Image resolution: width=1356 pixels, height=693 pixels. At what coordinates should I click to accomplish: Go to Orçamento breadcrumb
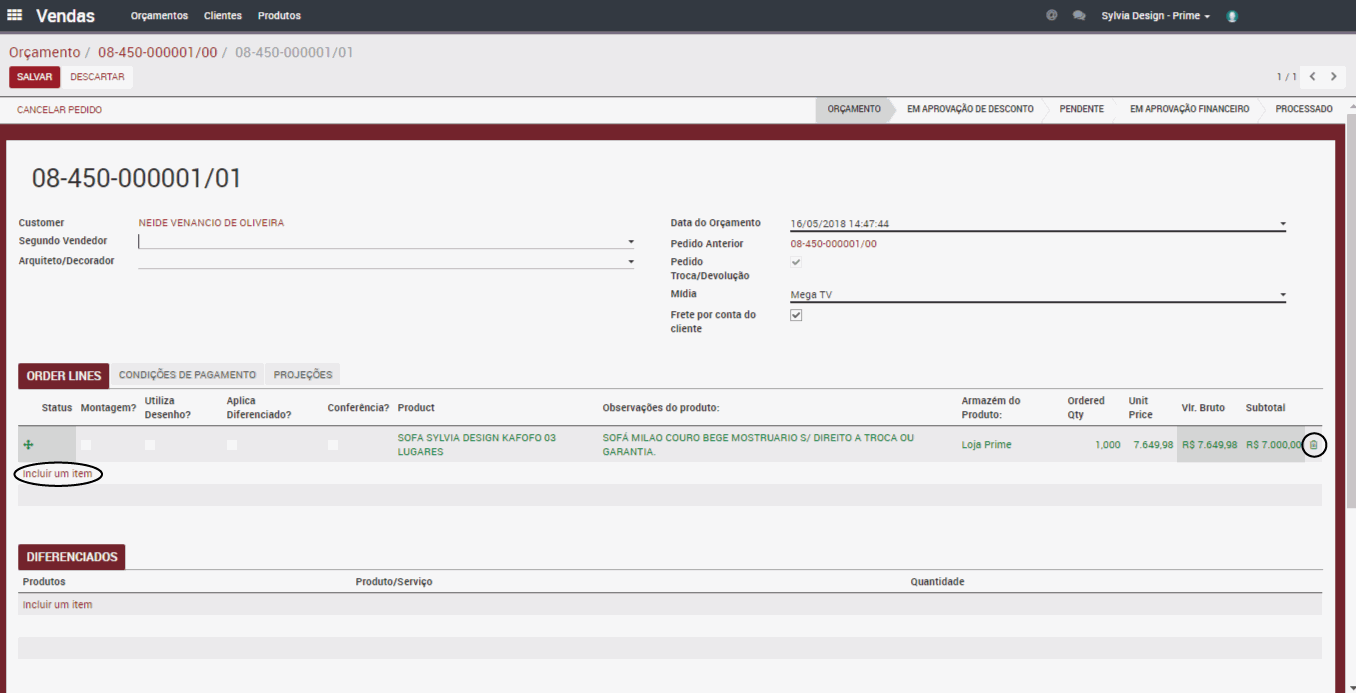coord(44,52)
